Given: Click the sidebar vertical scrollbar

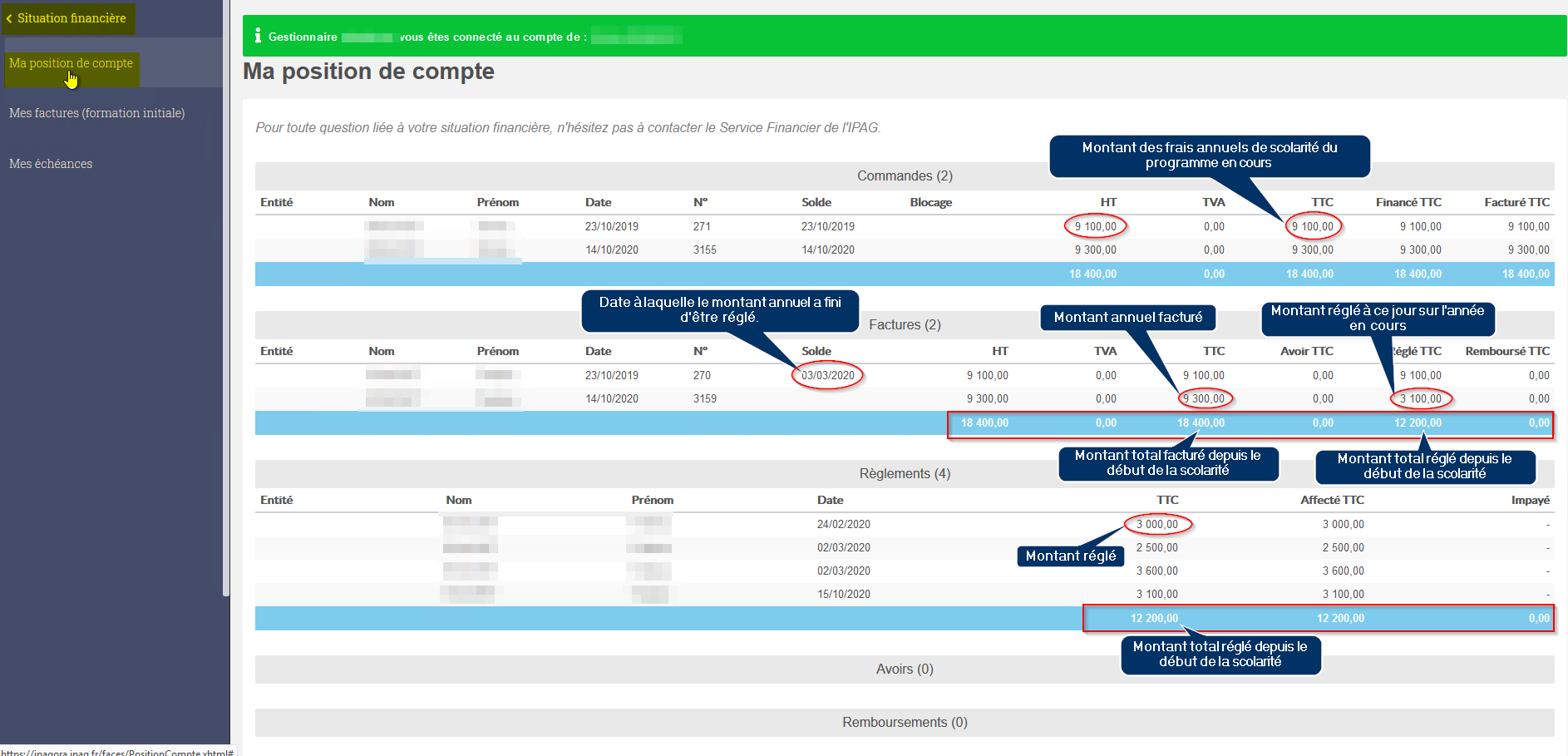Looking at the screenshot, I should (225, 298).
